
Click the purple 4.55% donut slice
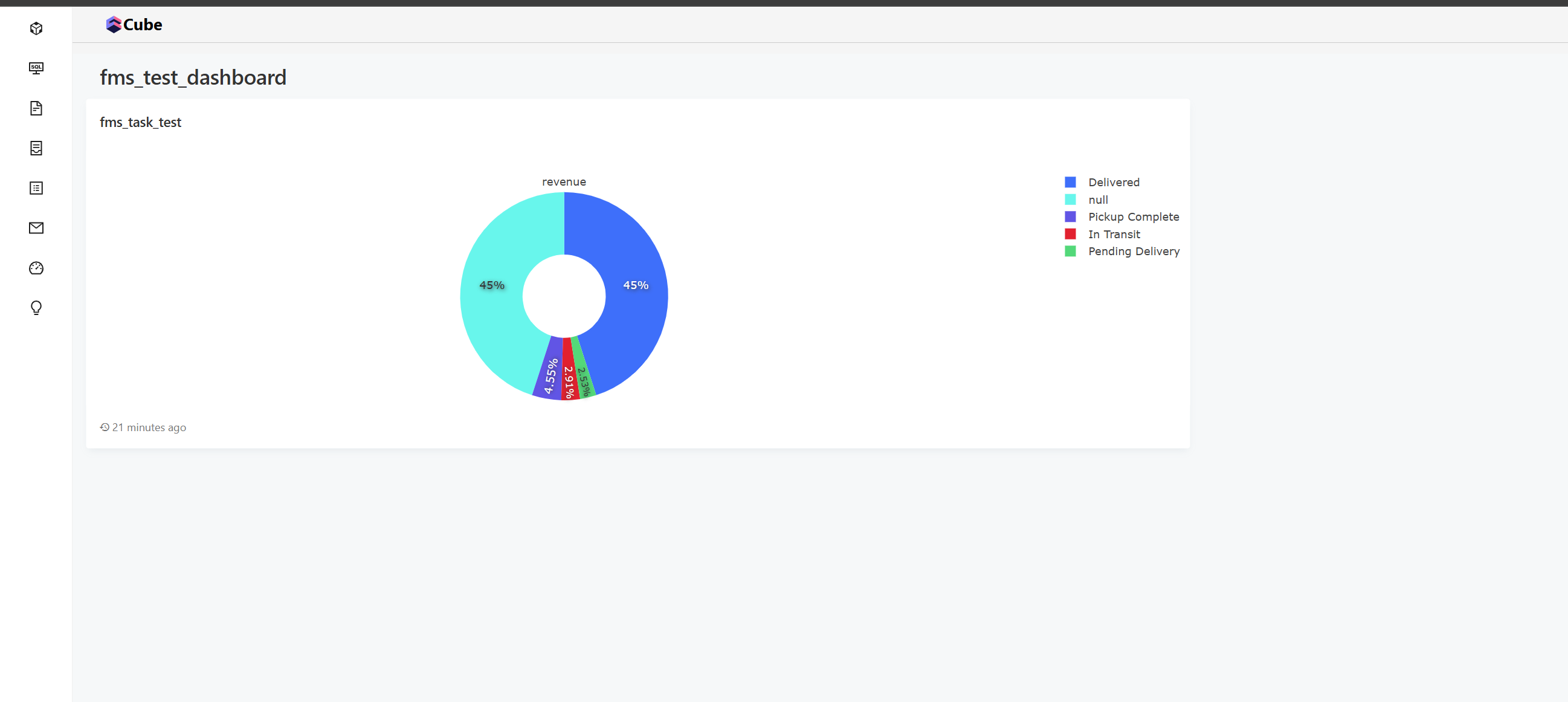(550, 375)
